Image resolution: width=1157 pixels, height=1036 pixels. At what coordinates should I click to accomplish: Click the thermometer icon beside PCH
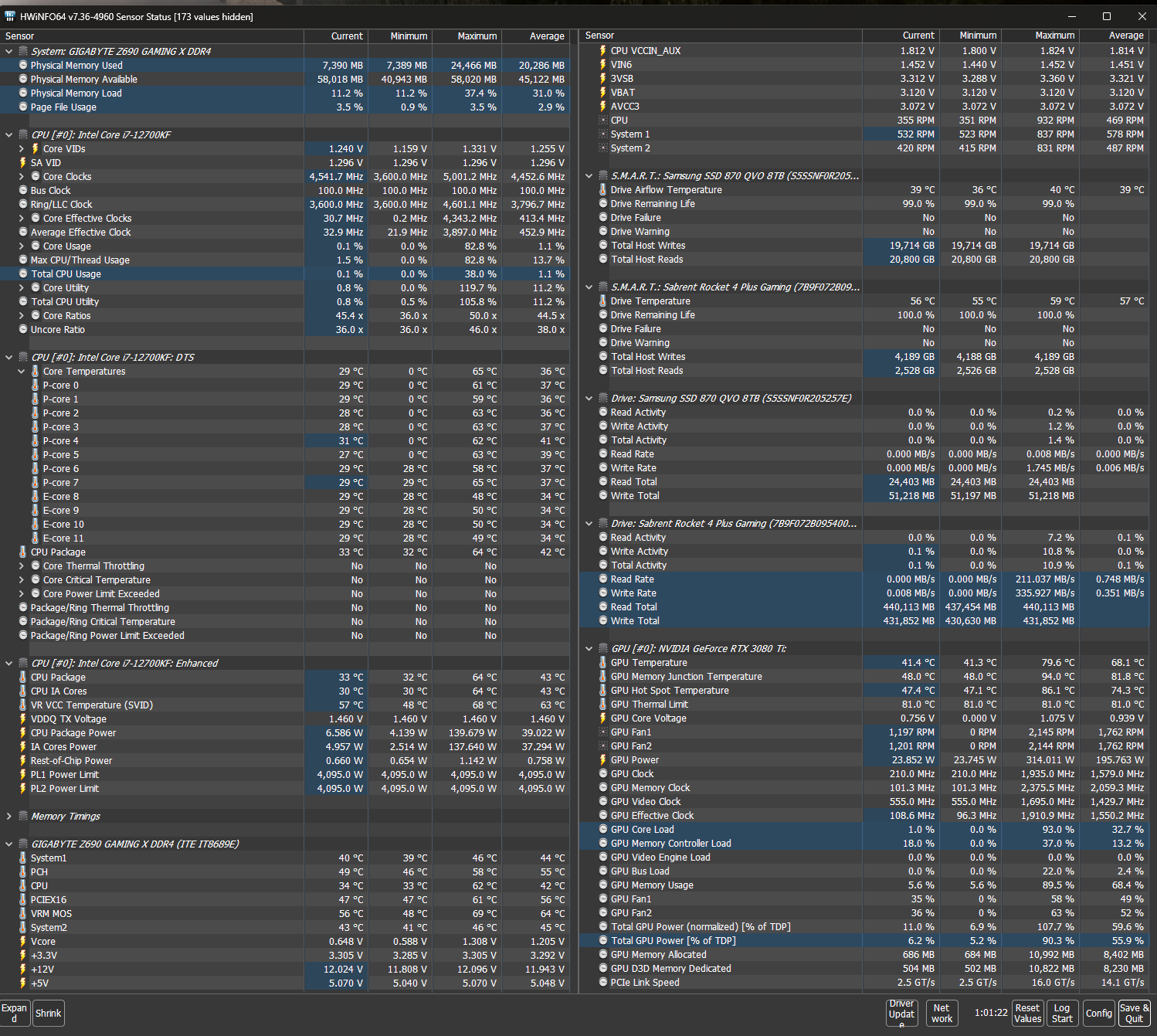click(x=23, y=872)
